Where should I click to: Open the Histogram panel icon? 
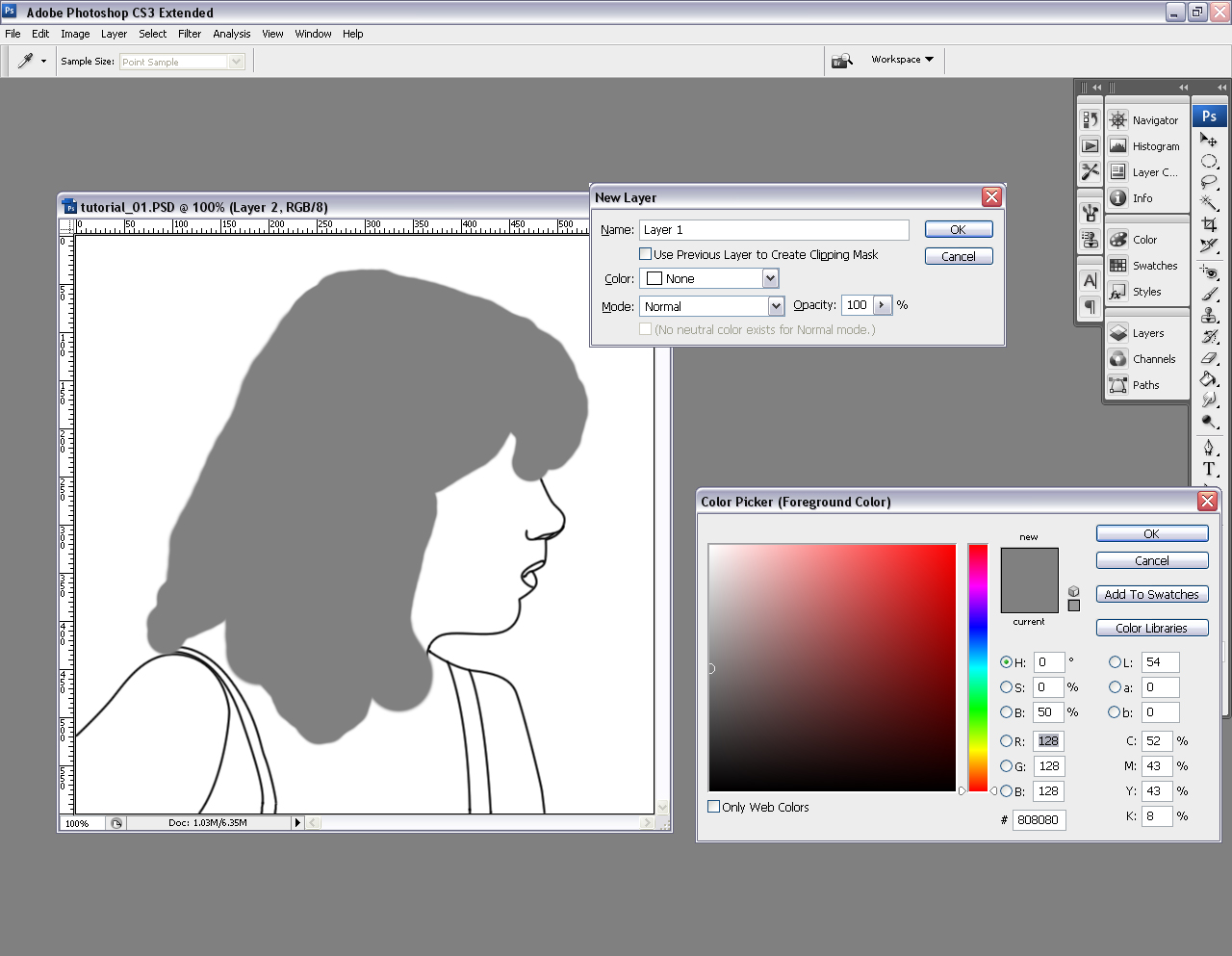(x=1118, y=146)
